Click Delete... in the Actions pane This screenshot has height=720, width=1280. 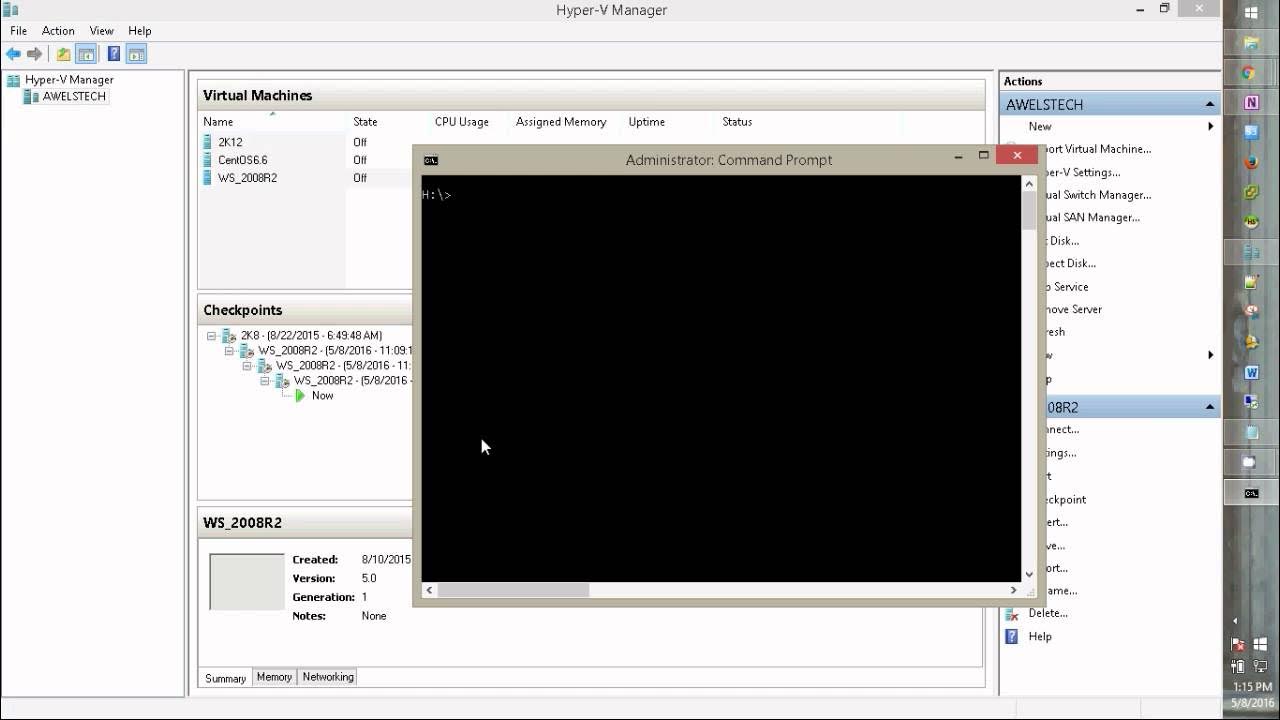click(x=1048, y=614)
